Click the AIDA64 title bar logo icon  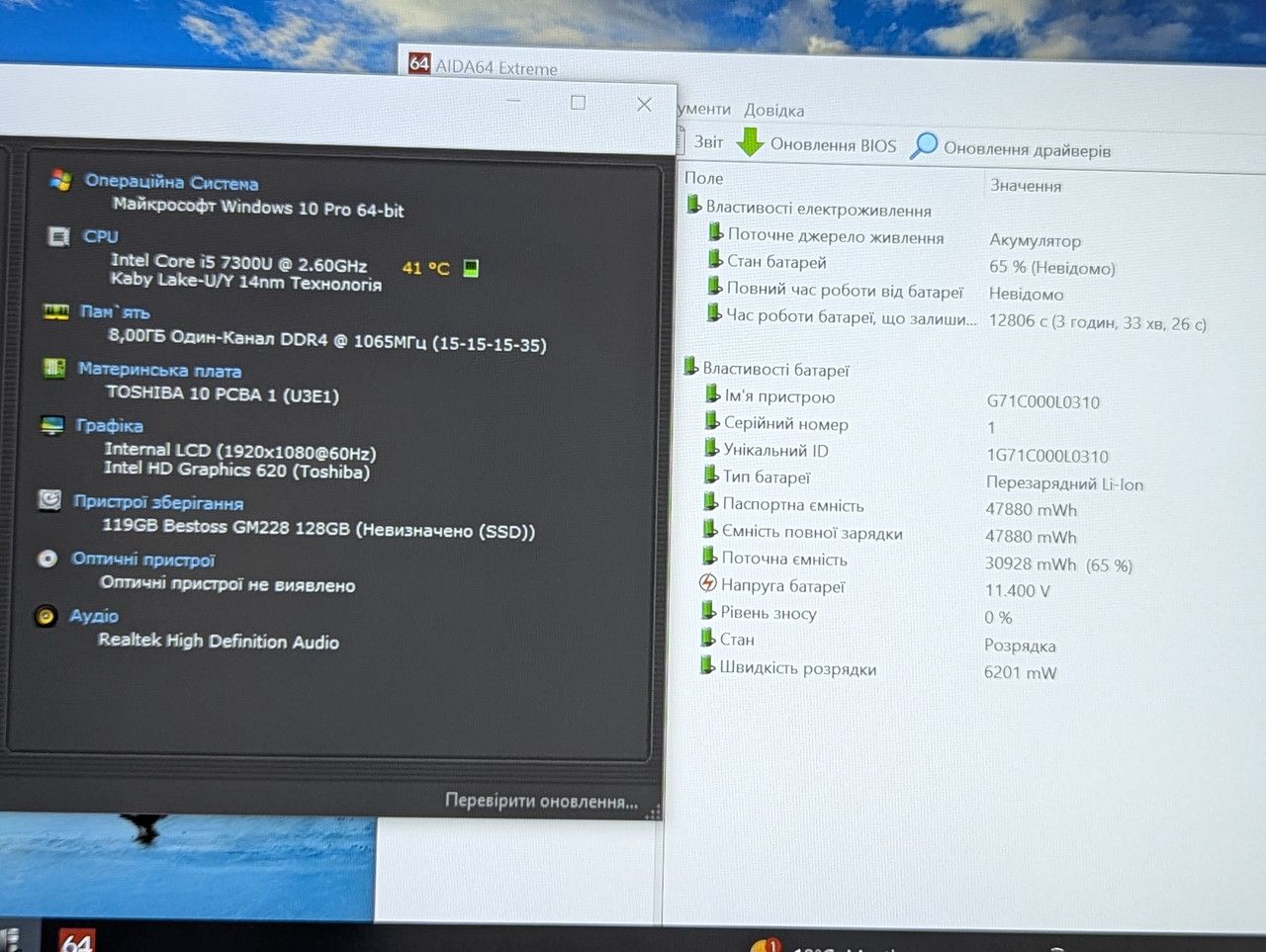(419, 64)
